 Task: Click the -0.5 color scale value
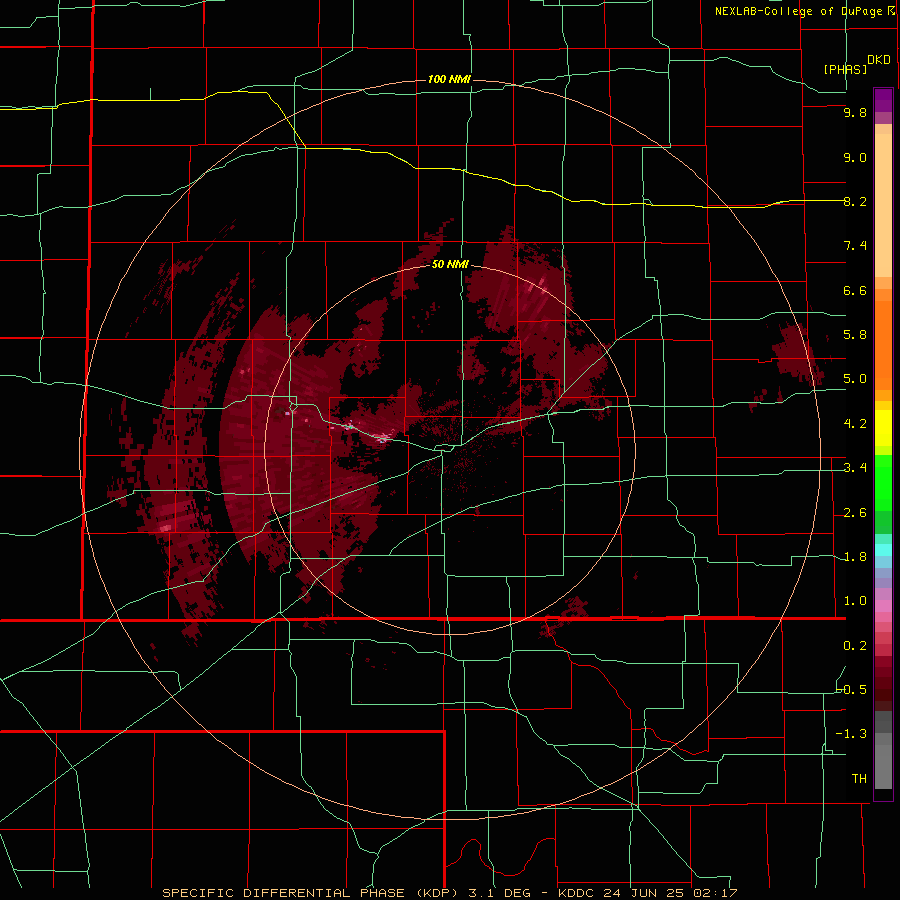click(x=852, y=690)
